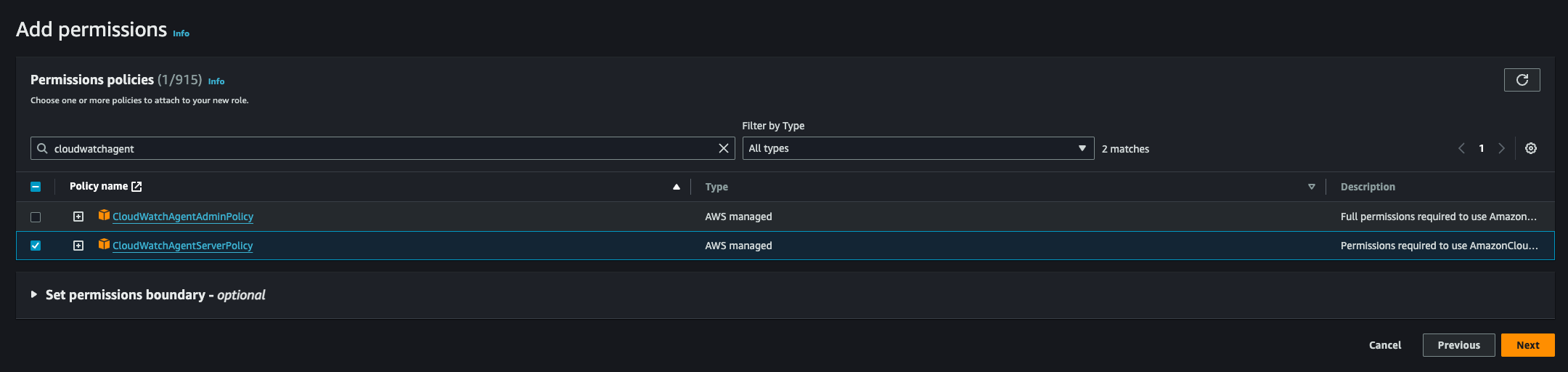Image resolution: width=1568 pixels, height=372 pixels.
Task: Clear the cloudwatchagent search text
Action: pos(723,148)
